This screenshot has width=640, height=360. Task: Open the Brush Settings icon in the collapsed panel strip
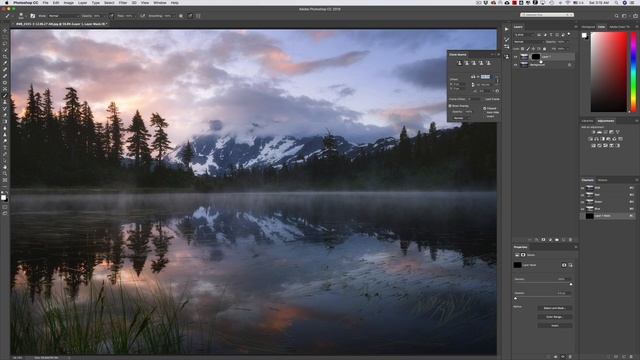pos(507,40)
